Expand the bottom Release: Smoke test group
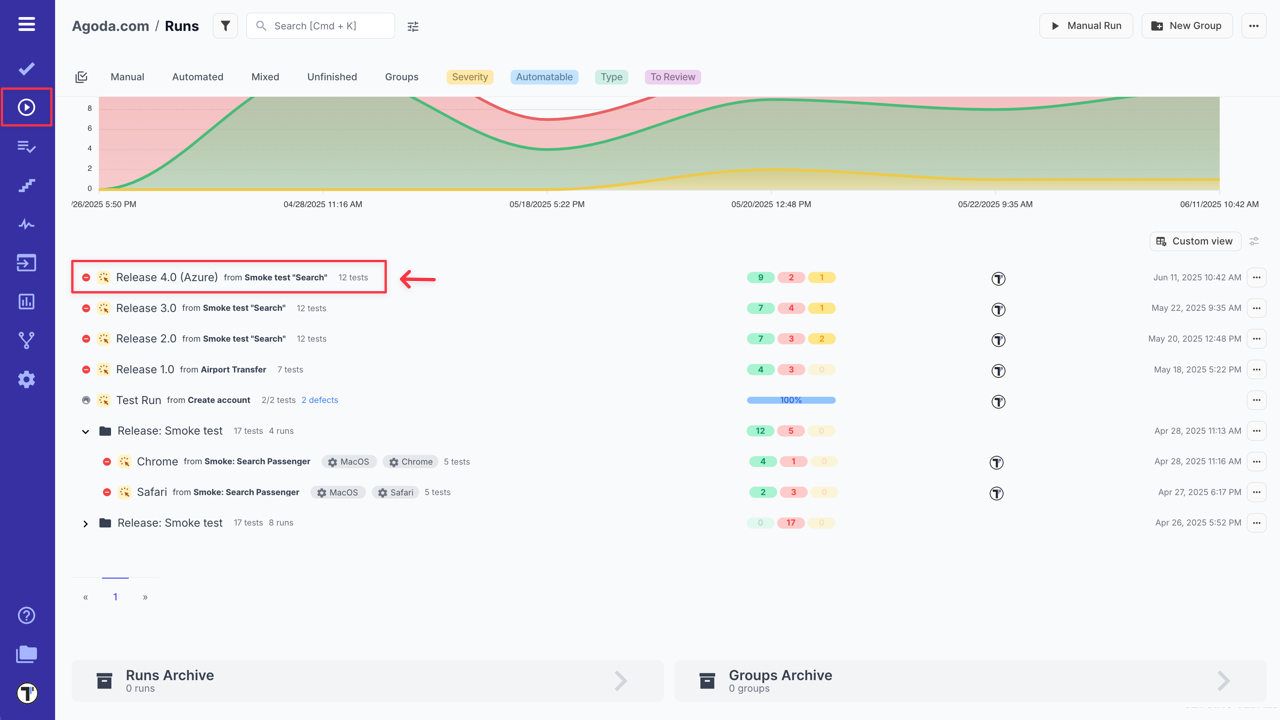The height and width of the screenshot is (720, 1280). point(85,523)
